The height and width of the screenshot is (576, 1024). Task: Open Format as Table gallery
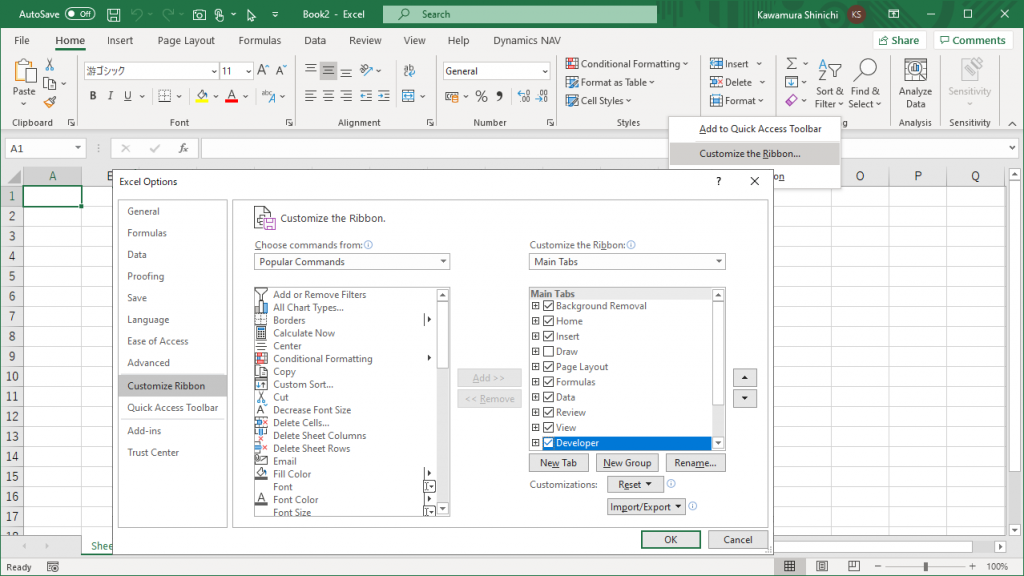[610, 82]
